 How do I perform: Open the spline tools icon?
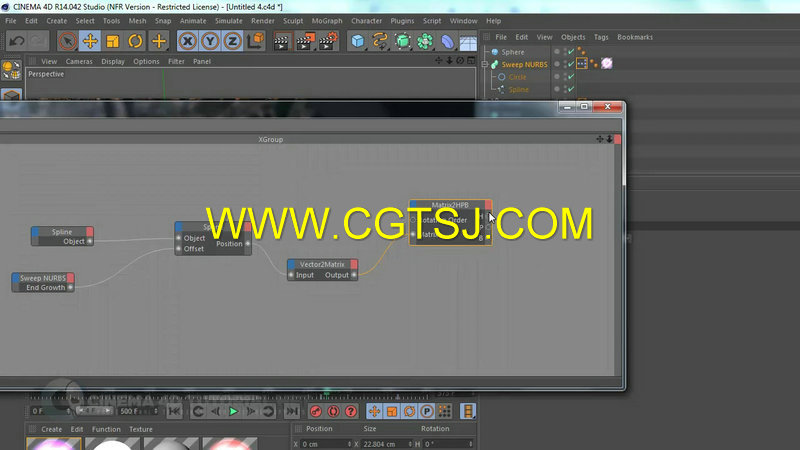(380, 41)
